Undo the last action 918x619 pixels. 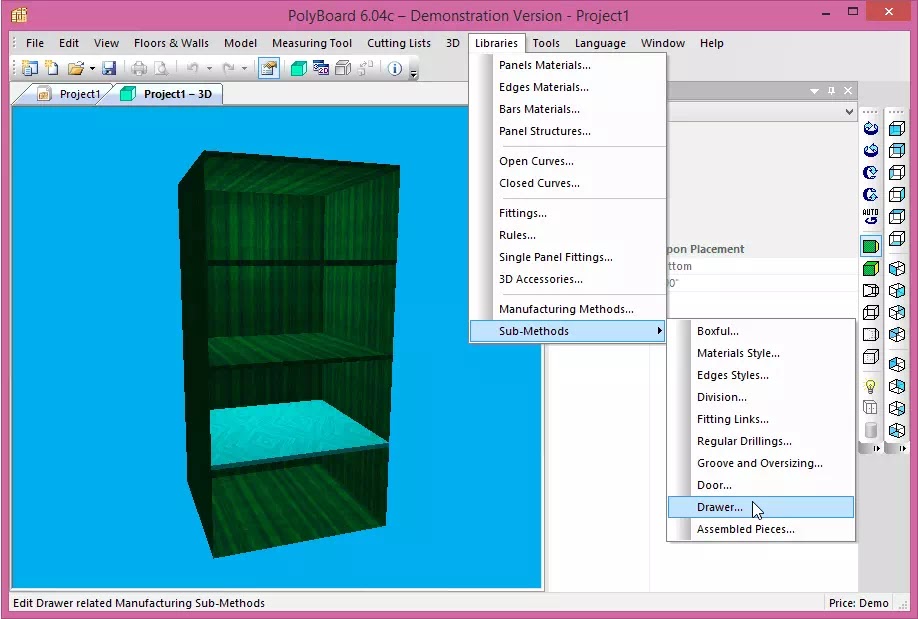[x=191, y=68]
